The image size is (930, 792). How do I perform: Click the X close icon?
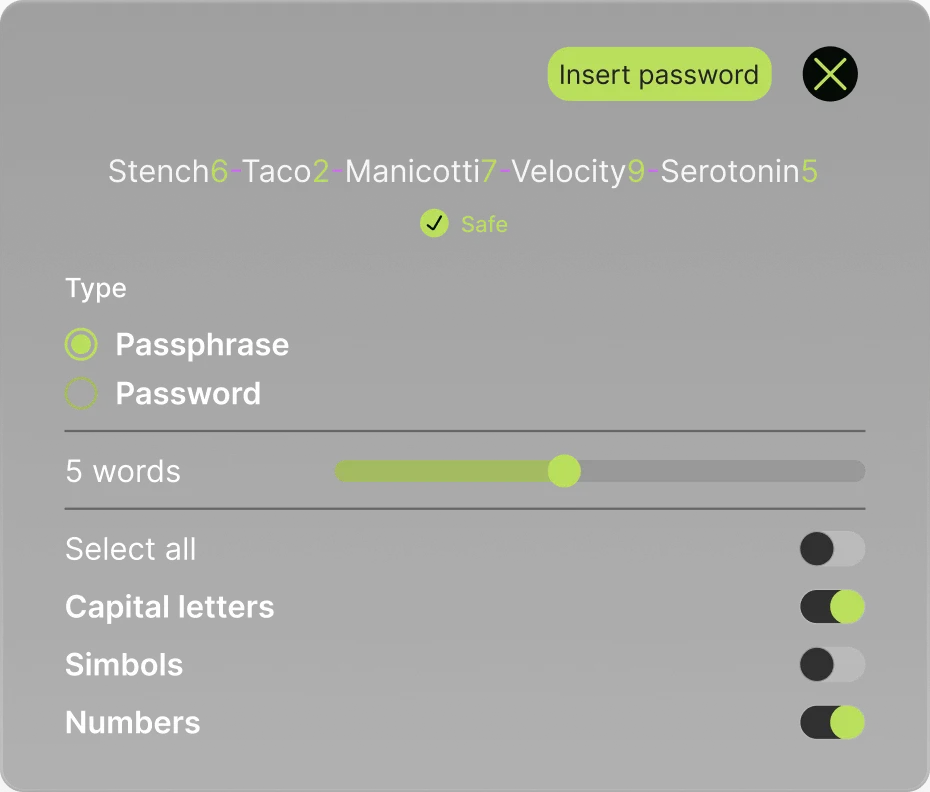coord(829,73)
